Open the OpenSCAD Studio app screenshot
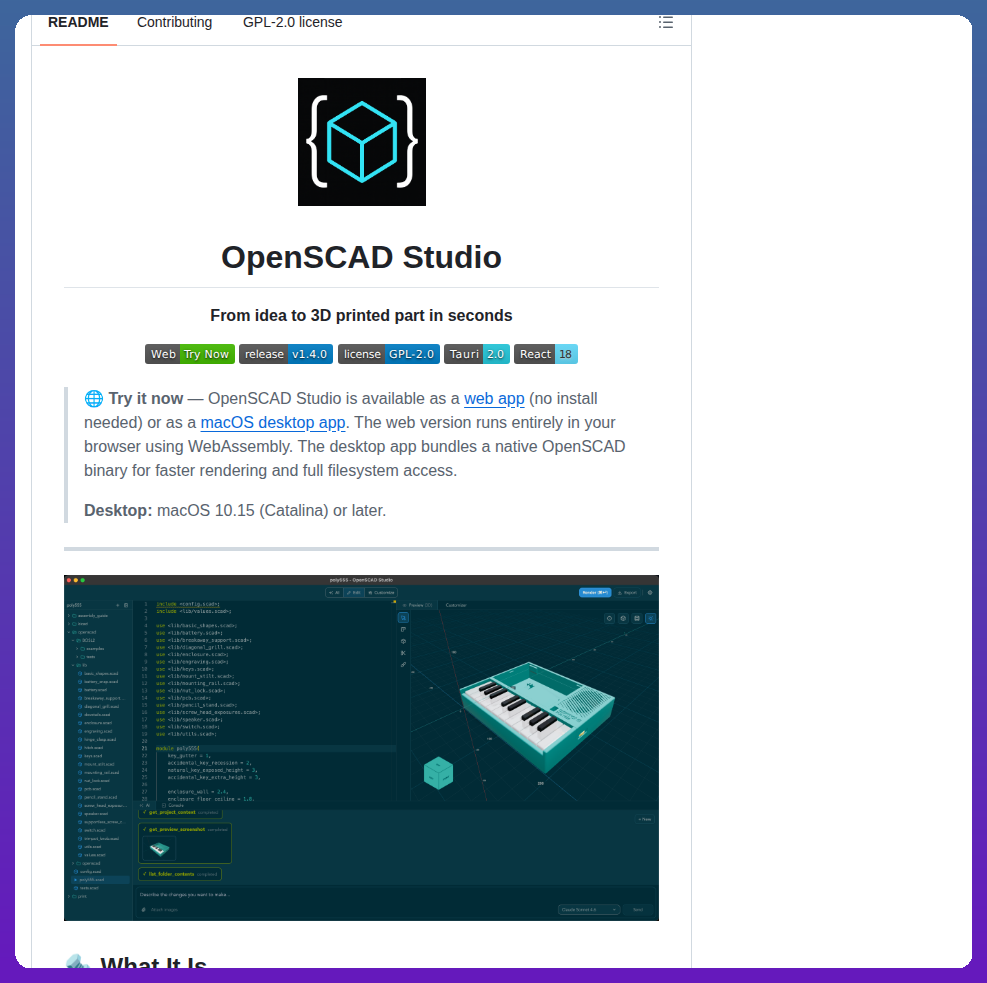Viewport: 987px width, 983px height. point(361,748)
